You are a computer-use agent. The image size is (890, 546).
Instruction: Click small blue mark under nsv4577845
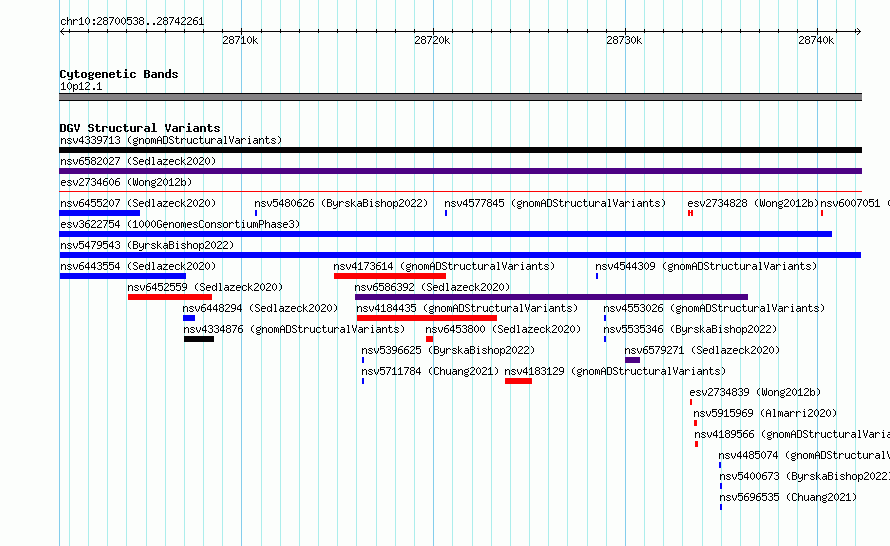(446, 213)
